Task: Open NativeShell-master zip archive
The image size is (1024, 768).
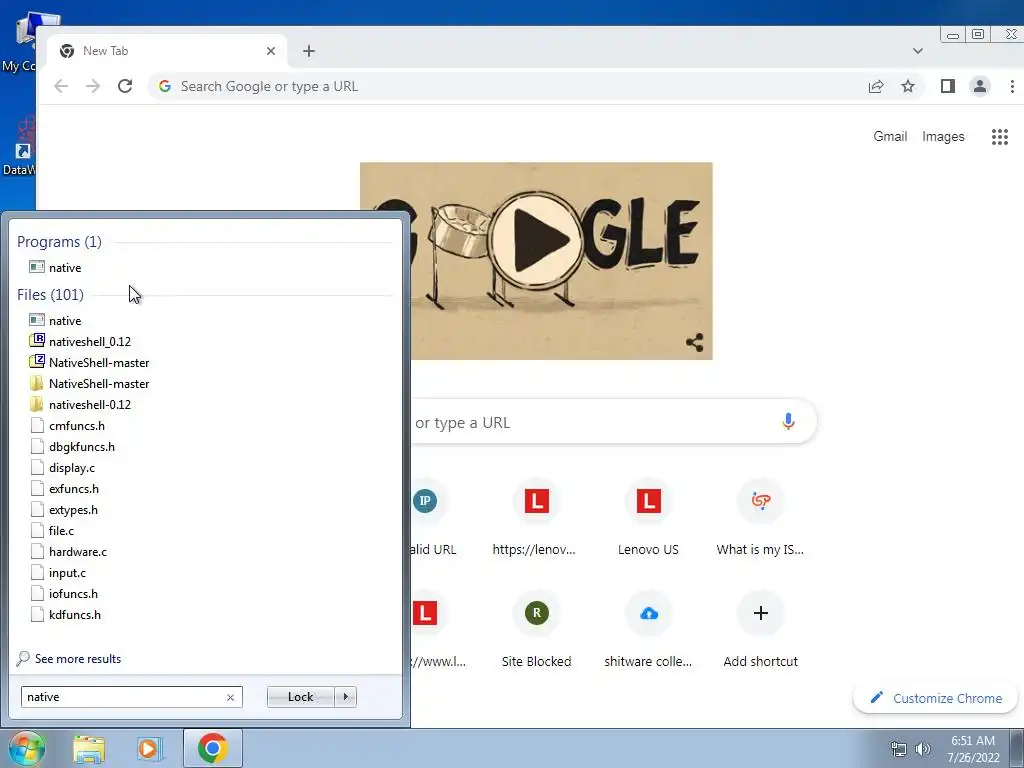Action: (x=89, y=362)
